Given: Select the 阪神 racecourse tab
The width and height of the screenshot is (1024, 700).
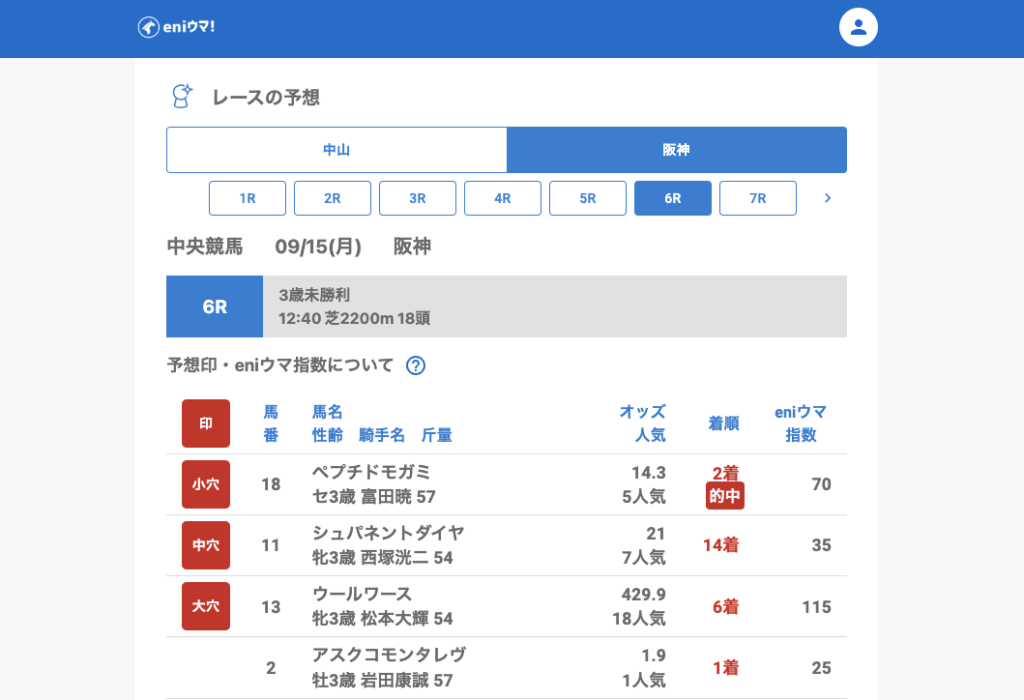Looking at the screenshot, I should pyautogui.click(x=676, y=150).
